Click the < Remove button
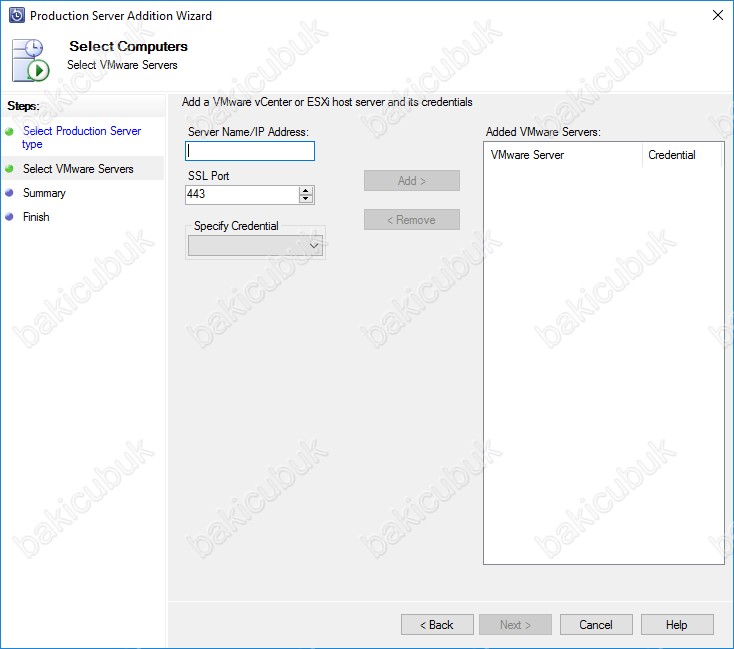The width and height of the screenshot is (734, 649). tap(412, 220)
